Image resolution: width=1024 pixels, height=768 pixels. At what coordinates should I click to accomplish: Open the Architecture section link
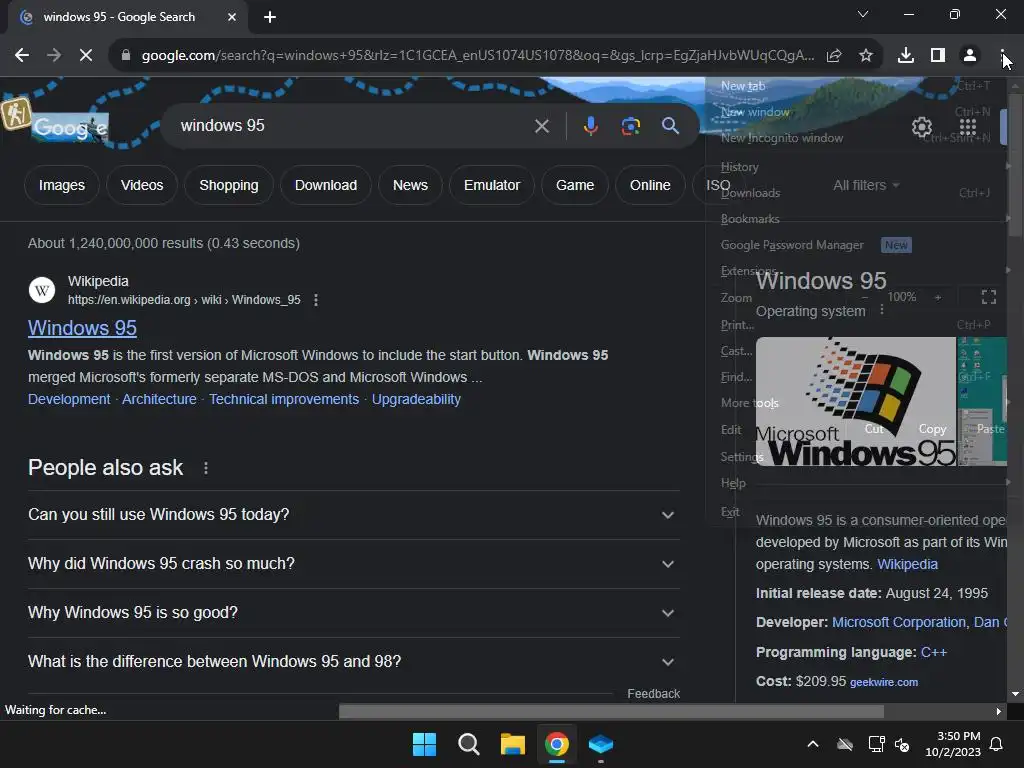(x=159, y=399)
